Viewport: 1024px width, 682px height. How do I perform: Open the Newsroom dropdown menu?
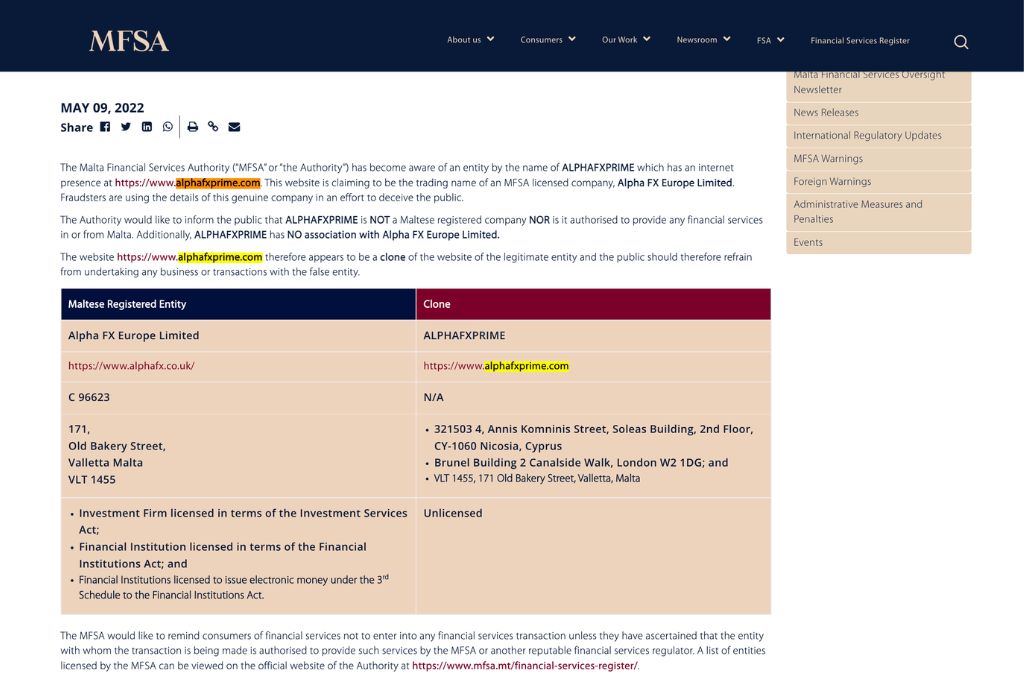tap(703, 40)
